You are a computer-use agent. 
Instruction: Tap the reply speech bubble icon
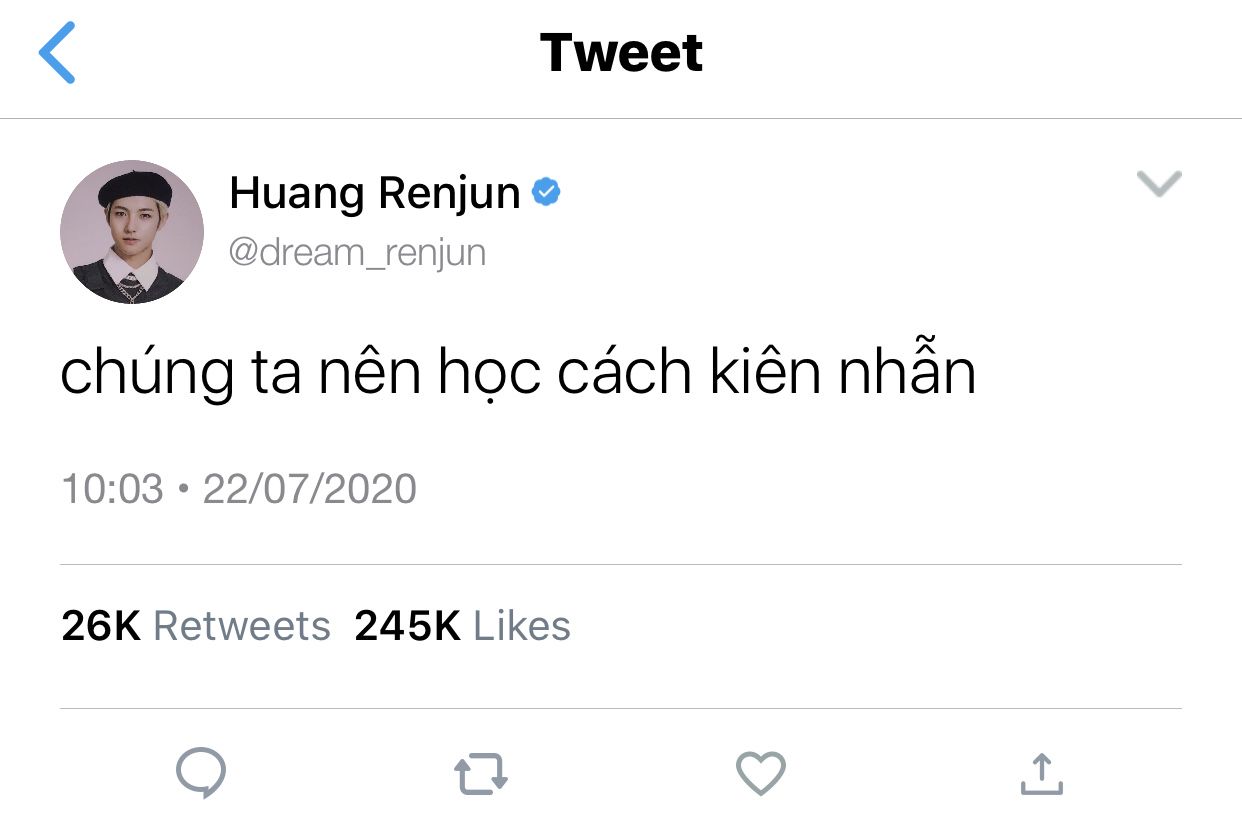[201, 774]
